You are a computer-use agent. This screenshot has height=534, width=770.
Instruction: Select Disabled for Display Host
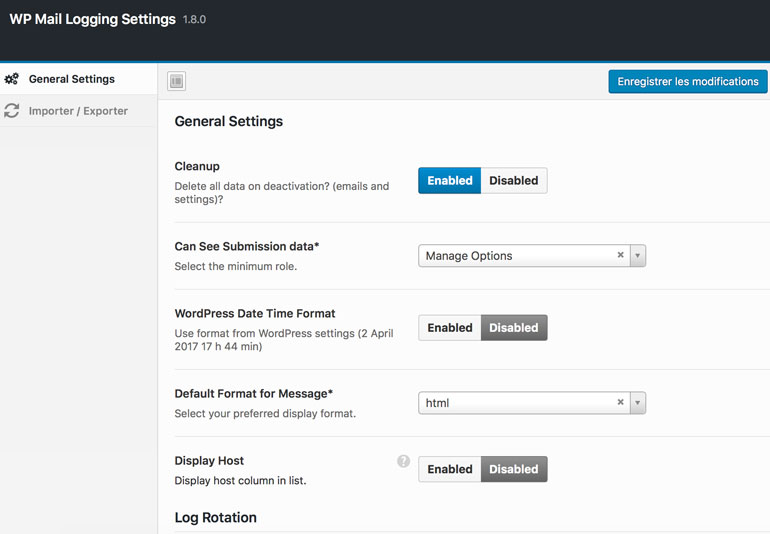tap(514, 469)
